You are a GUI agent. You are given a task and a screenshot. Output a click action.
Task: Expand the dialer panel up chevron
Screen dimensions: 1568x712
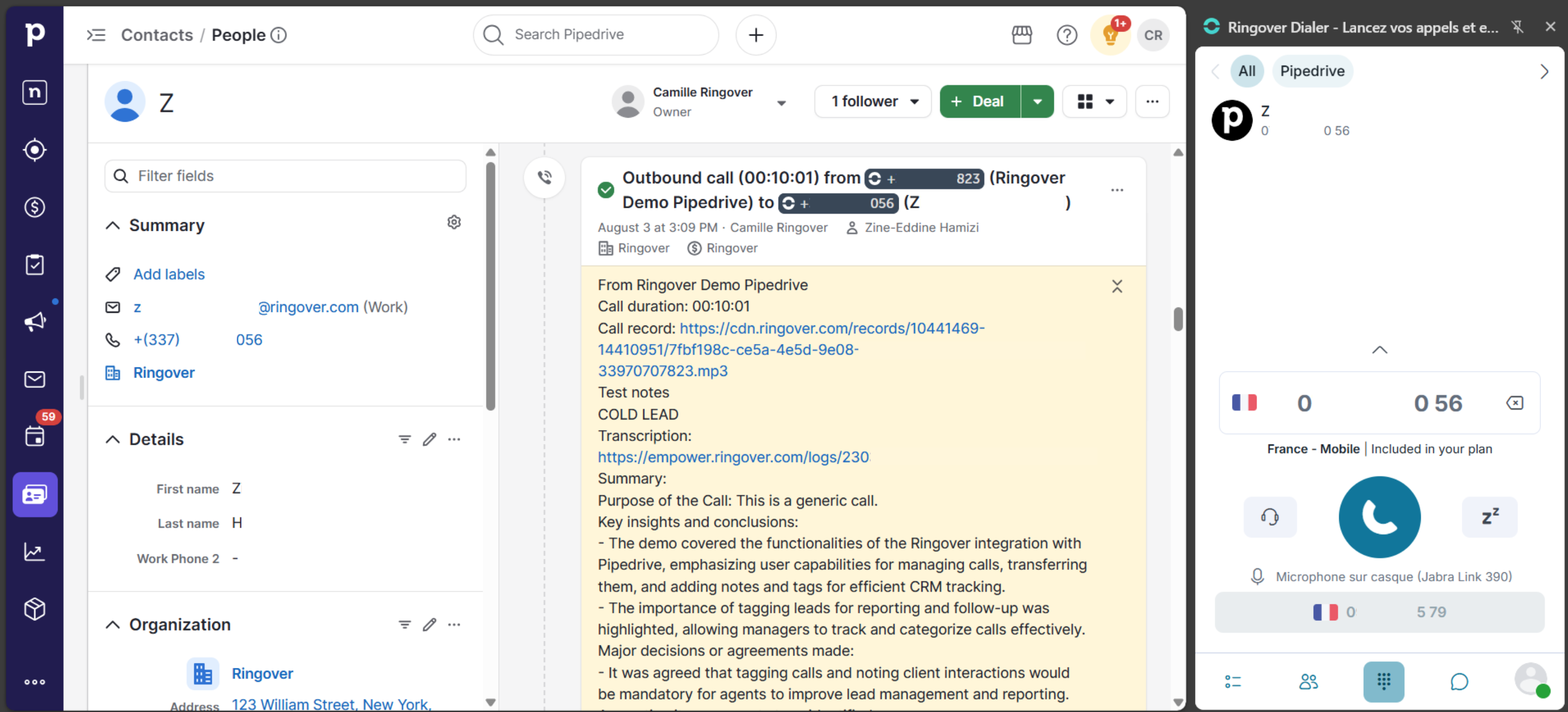click(x=1379, y=349)
